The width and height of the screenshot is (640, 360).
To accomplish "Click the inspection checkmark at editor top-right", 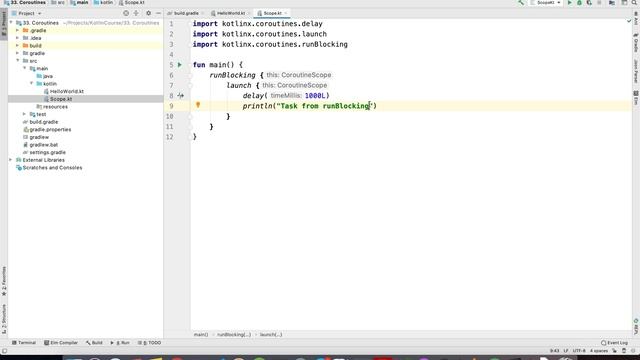I will [629, 21].
